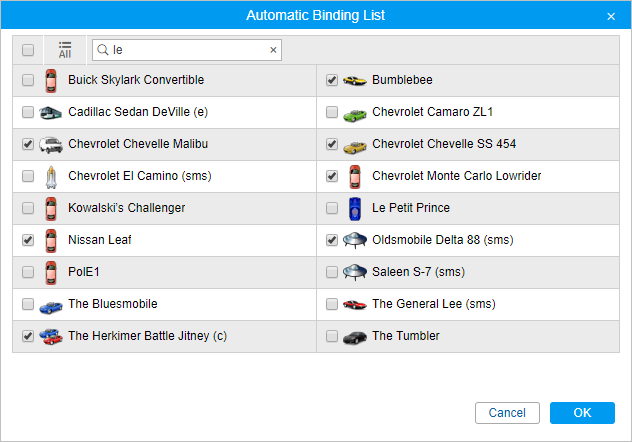
Task: Close the Automatic Binding List dialog
Action: pyautogui.click(x=611, y=16)
